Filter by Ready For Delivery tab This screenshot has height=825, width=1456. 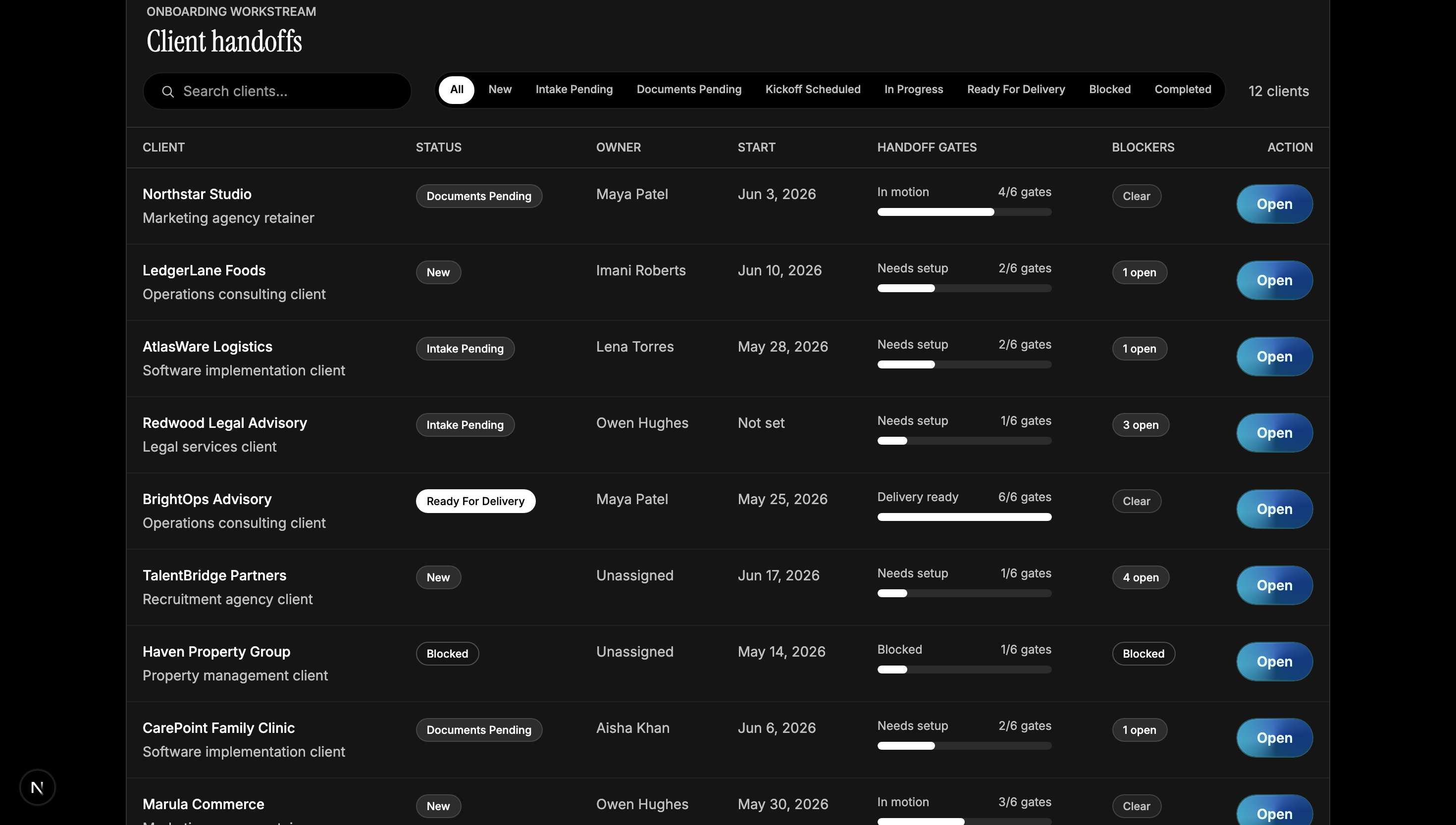tap(1016, 90)
